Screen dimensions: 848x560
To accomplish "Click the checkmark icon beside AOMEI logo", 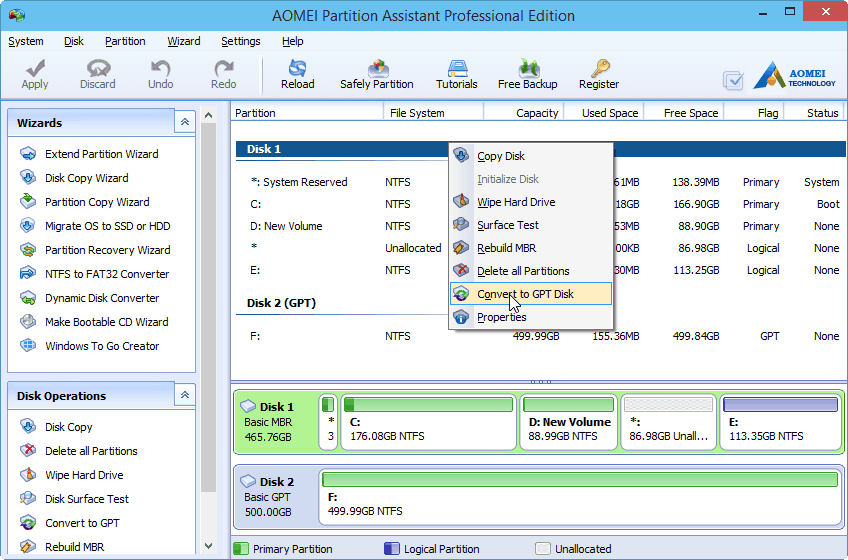I will (x=733, y=80).
